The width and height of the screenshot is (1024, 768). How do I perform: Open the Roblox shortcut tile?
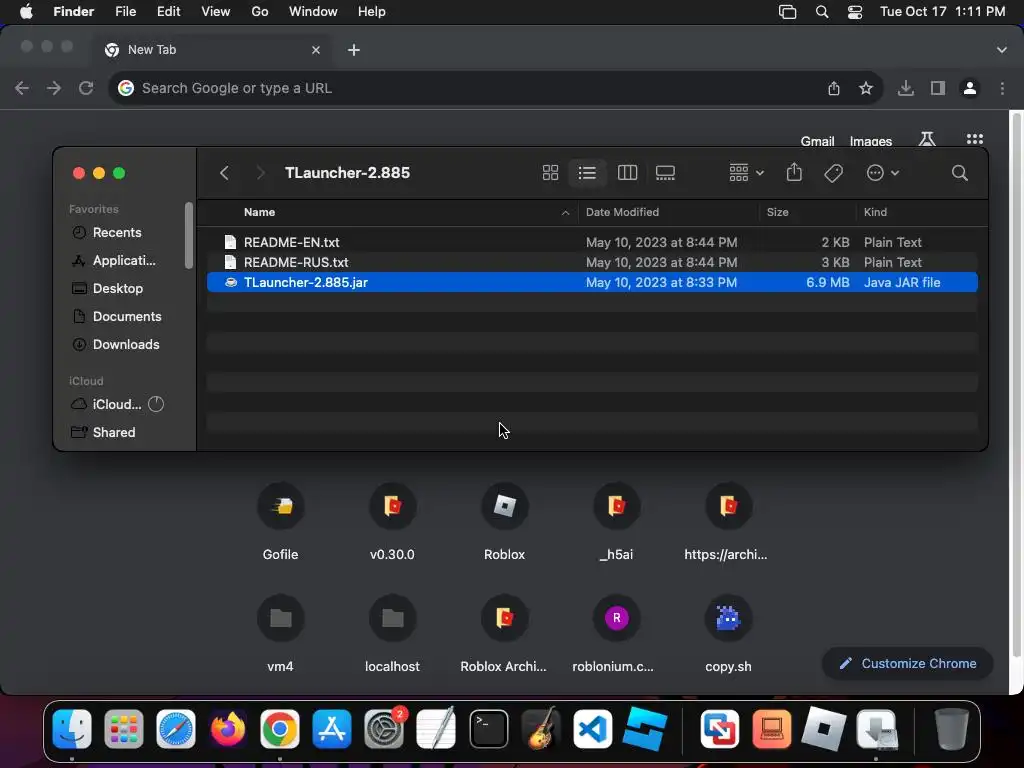click(x=504, y=522)
